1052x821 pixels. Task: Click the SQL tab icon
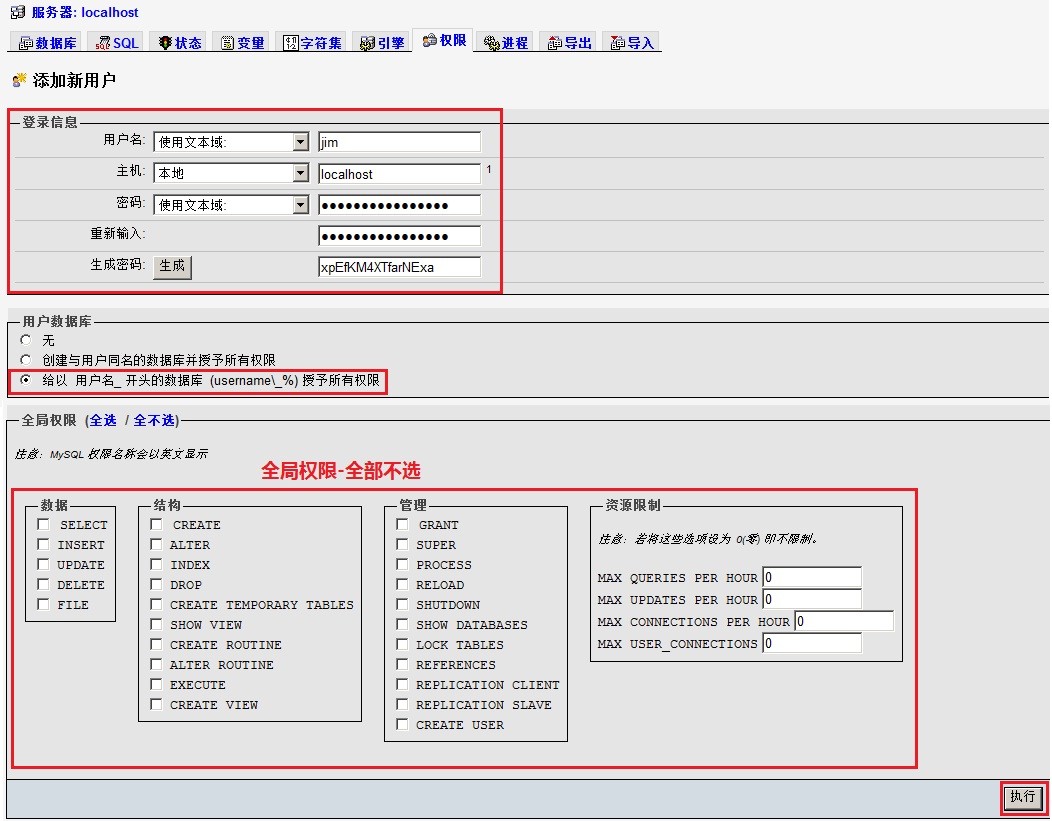click(102, 43)
